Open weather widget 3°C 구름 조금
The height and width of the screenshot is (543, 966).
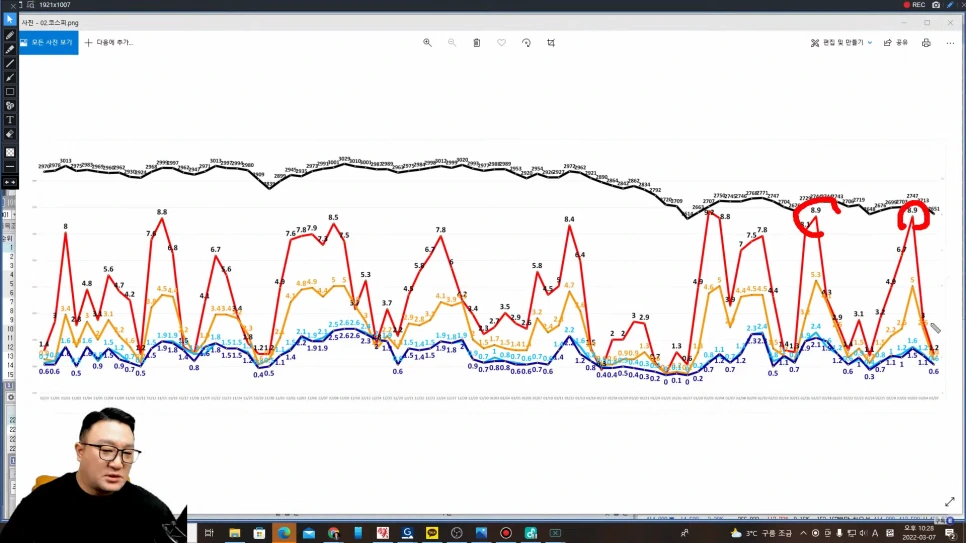click(761, 533)
